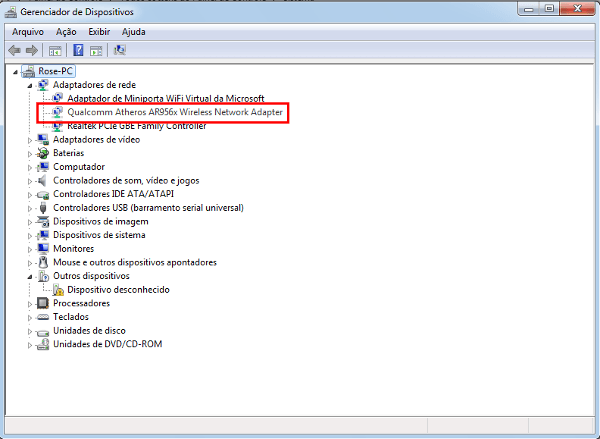This screenshot has height=439, width=600.
Task: Open the Help toolbar icon with question mark
Action: coord(78,50)
